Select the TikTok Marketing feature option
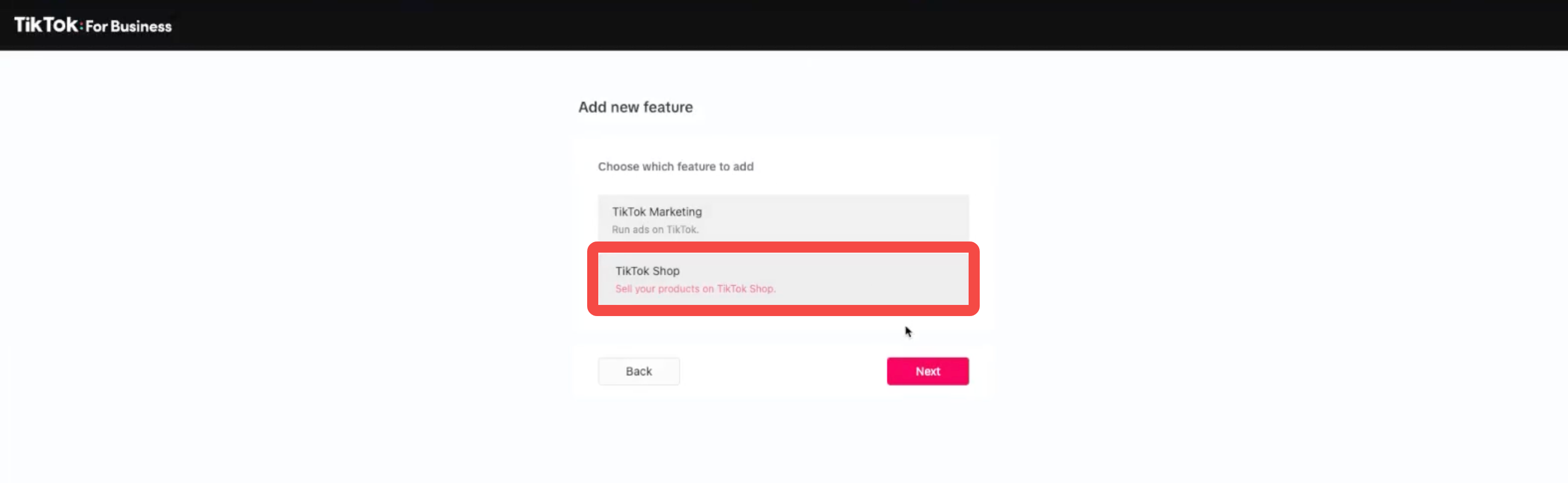Image resolution: width=1568 pixels, height=483 pixels. 783,219
